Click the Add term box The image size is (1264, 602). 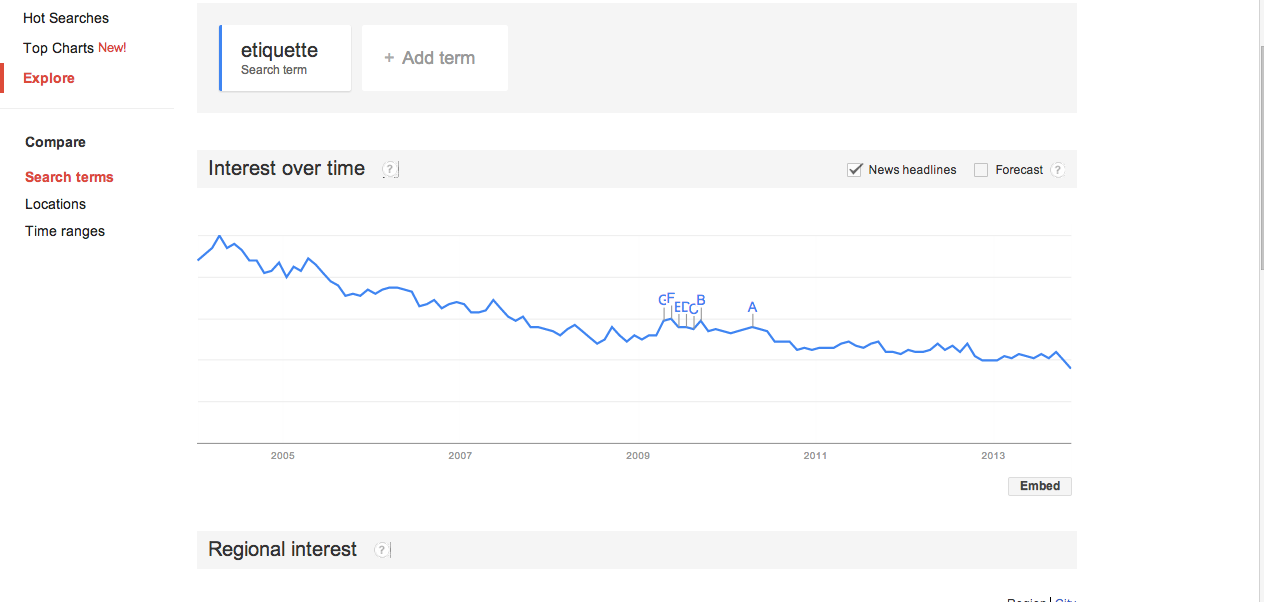pos(435,58)
